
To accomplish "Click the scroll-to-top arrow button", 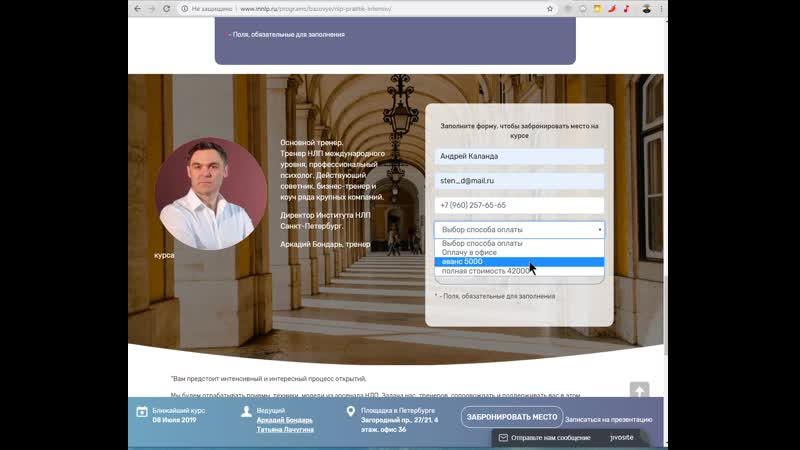I will [x=639, y=391].
